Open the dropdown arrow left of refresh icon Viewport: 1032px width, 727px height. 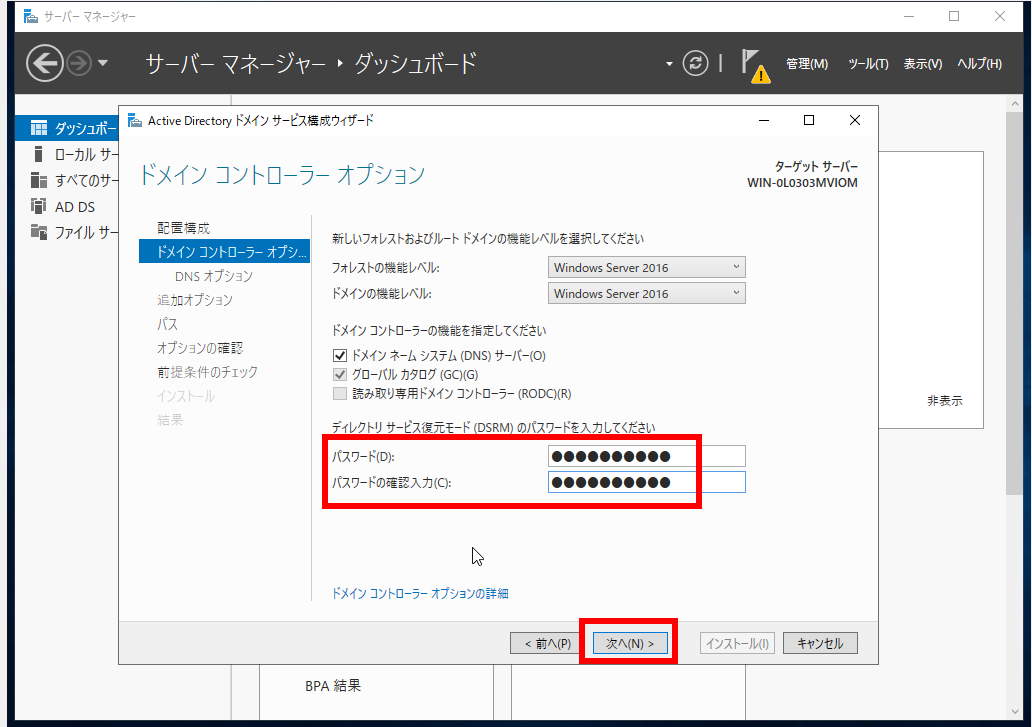pos(669,64)
